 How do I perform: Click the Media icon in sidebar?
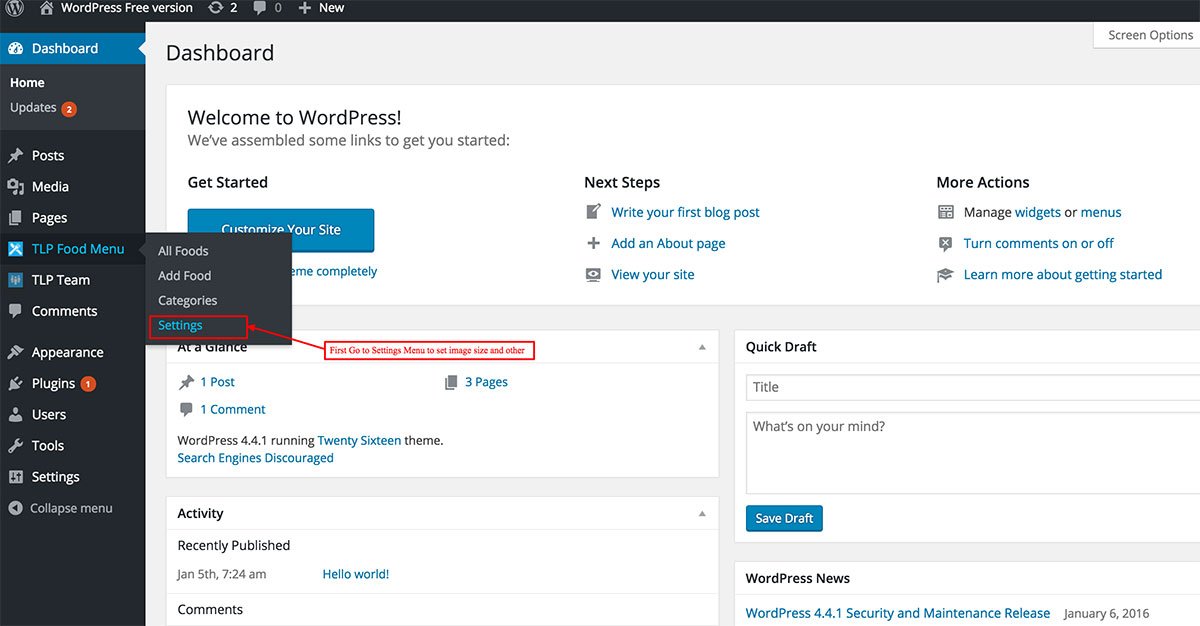pyautogui.click(x=15, y=187)
